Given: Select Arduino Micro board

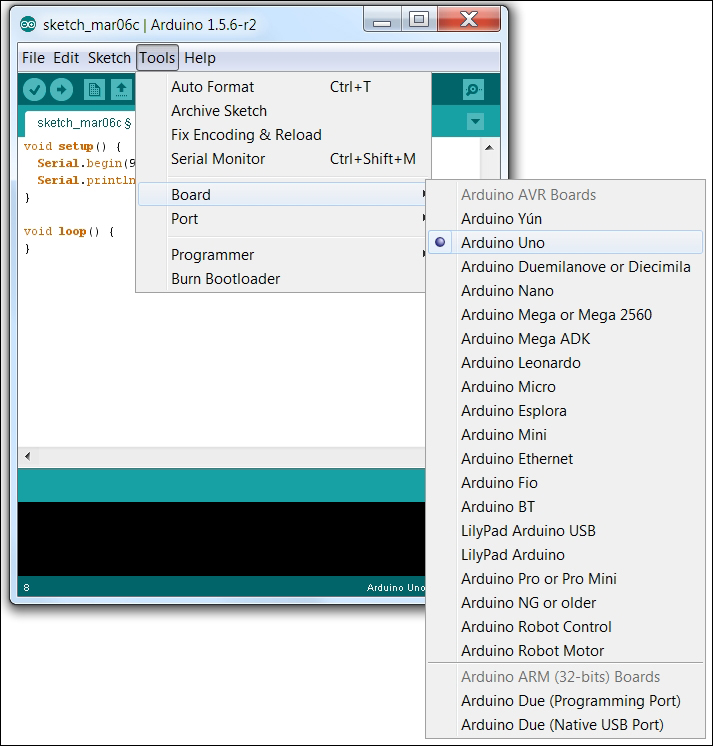Looking at the screenshot, I should pos(565,387).
